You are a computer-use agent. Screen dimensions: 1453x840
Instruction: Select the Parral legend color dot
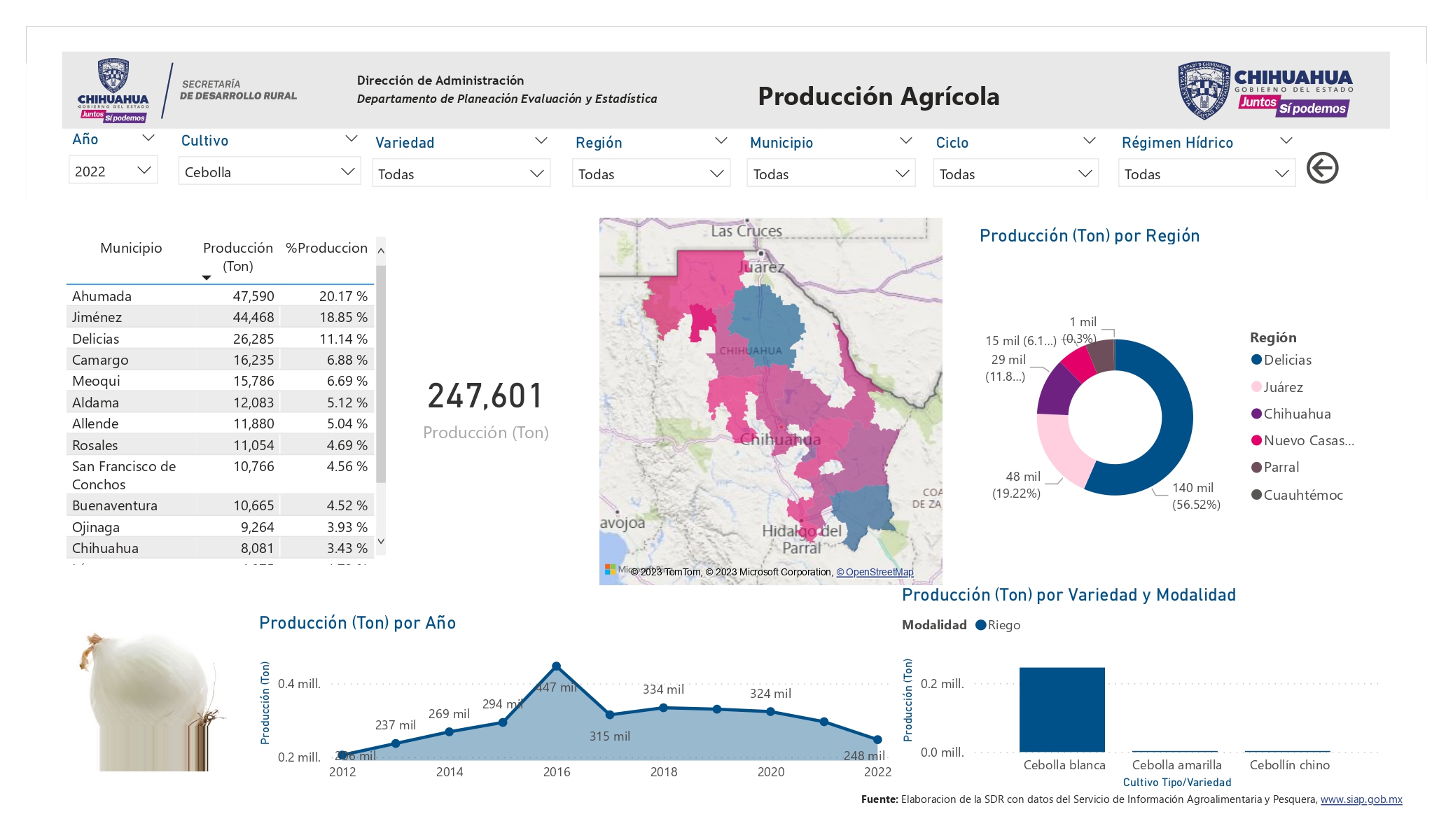[1256, 467]
